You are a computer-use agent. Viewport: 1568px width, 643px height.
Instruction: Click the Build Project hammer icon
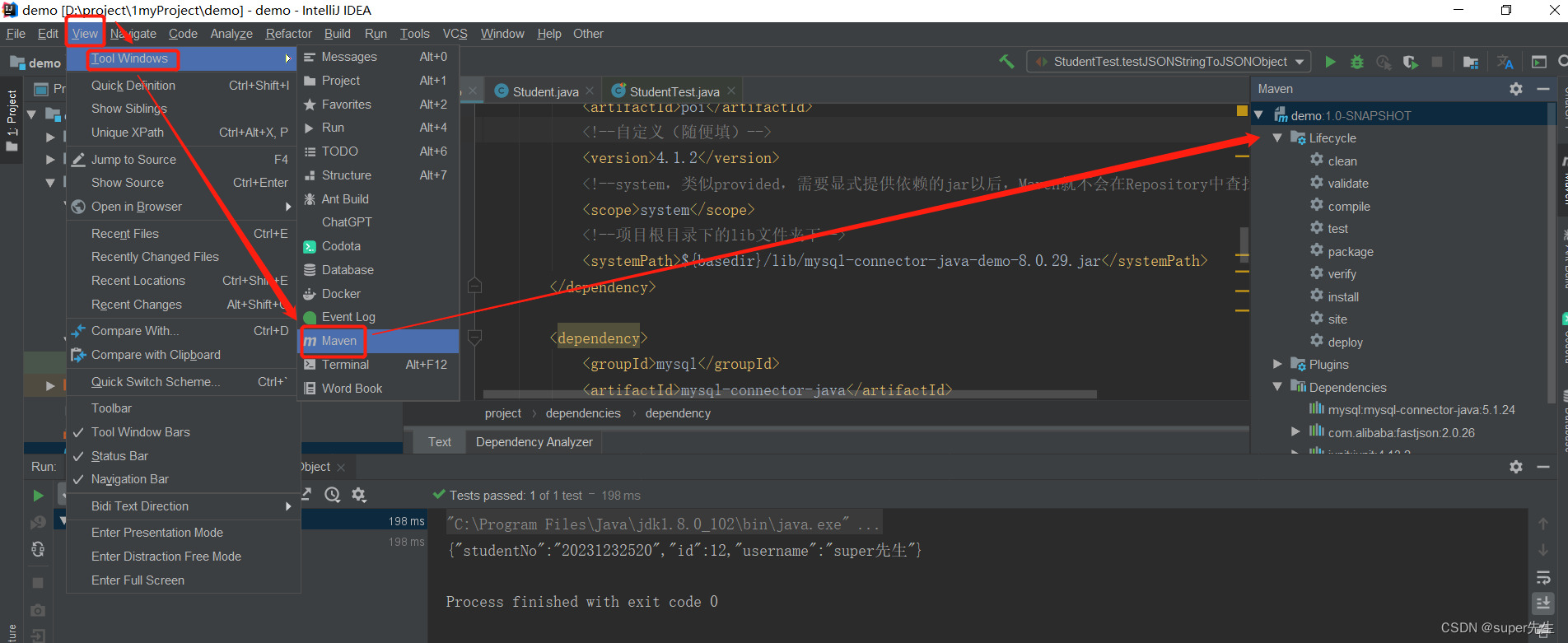pyautogui.click(x=1006, y=62)
